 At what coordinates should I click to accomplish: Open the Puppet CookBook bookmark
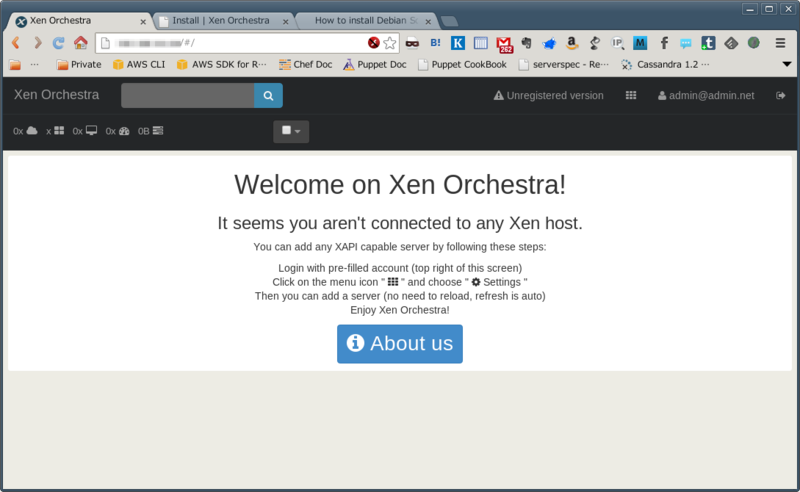pyautogui.click(x=462, y=64)
